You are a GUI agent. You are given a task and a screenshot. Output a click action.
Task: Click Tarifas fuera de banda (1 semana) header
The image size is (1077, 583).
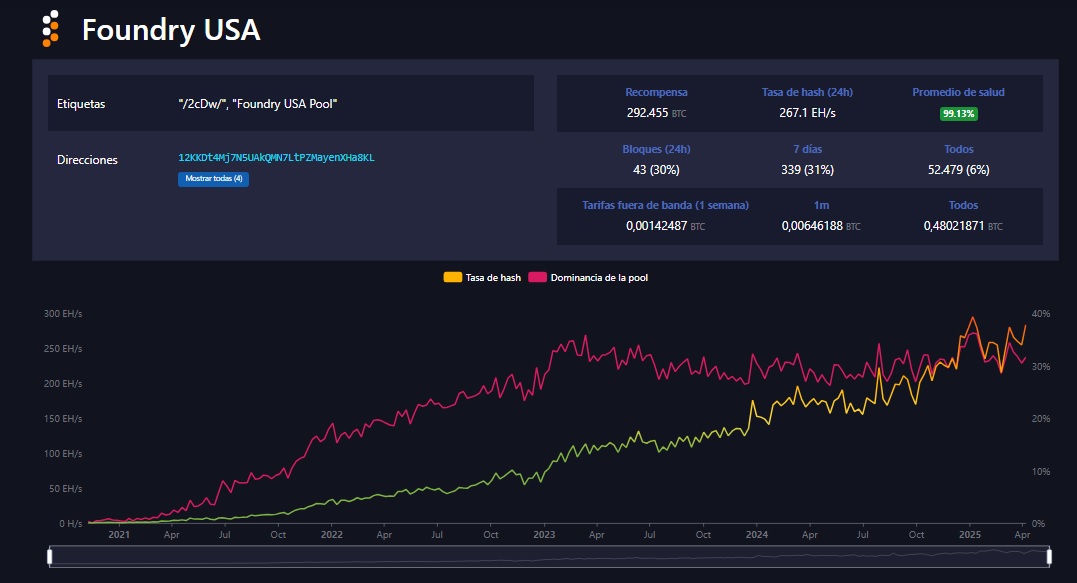point(665,205)
